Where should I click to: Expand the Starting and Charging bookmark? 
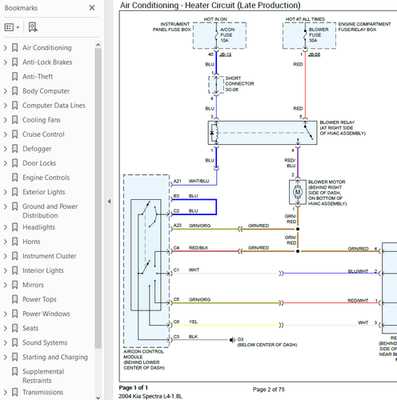tap(5, 357)
